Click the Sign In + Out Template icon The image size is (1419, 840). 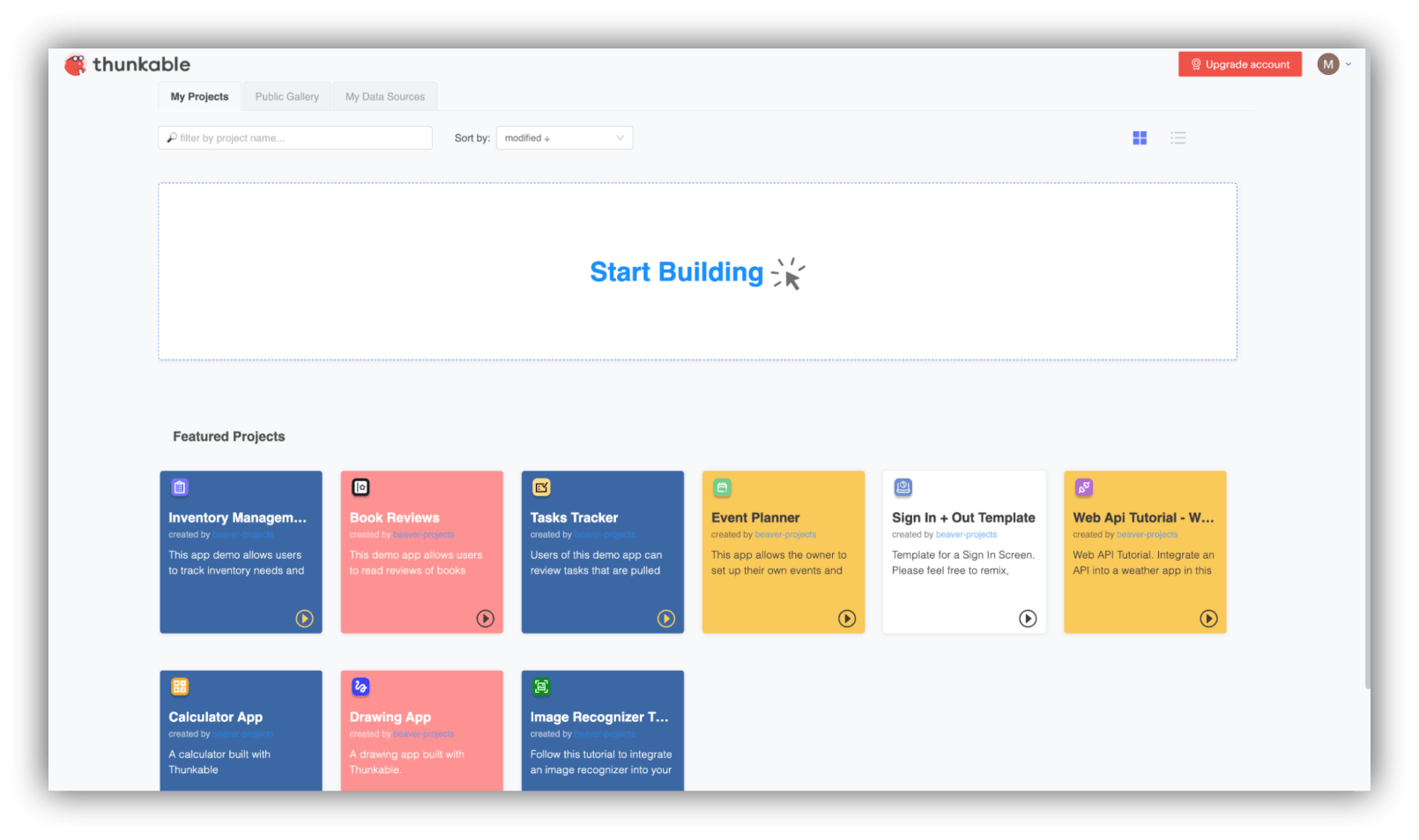(903, 487)
